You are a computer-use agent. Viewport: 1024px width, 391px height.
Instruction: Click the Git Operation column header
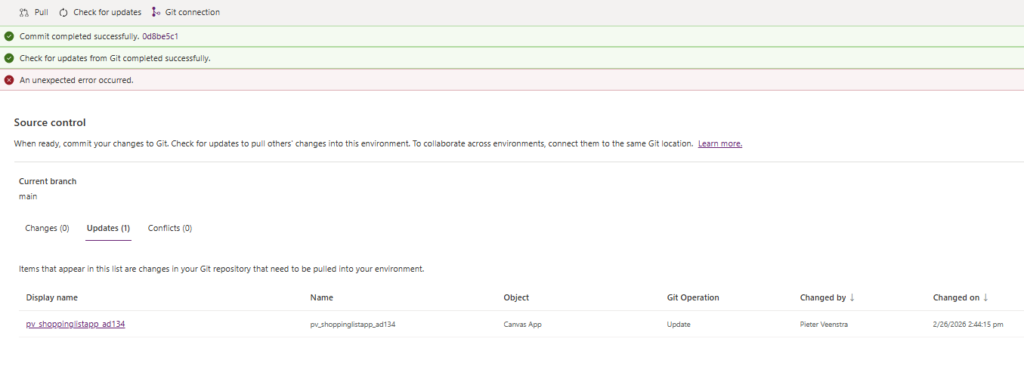point(693,298)
